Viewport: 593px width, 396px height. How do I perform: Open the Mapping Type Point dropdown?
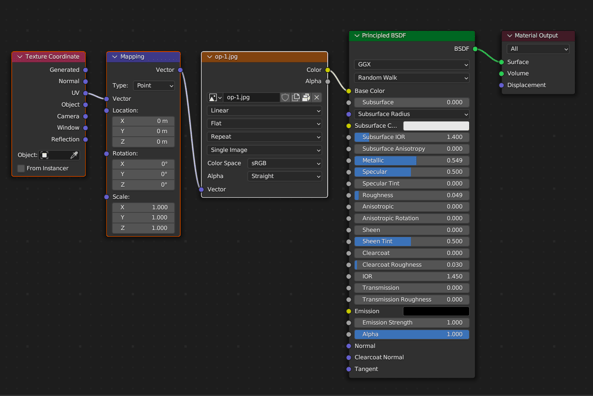click(x=154, y=86)
